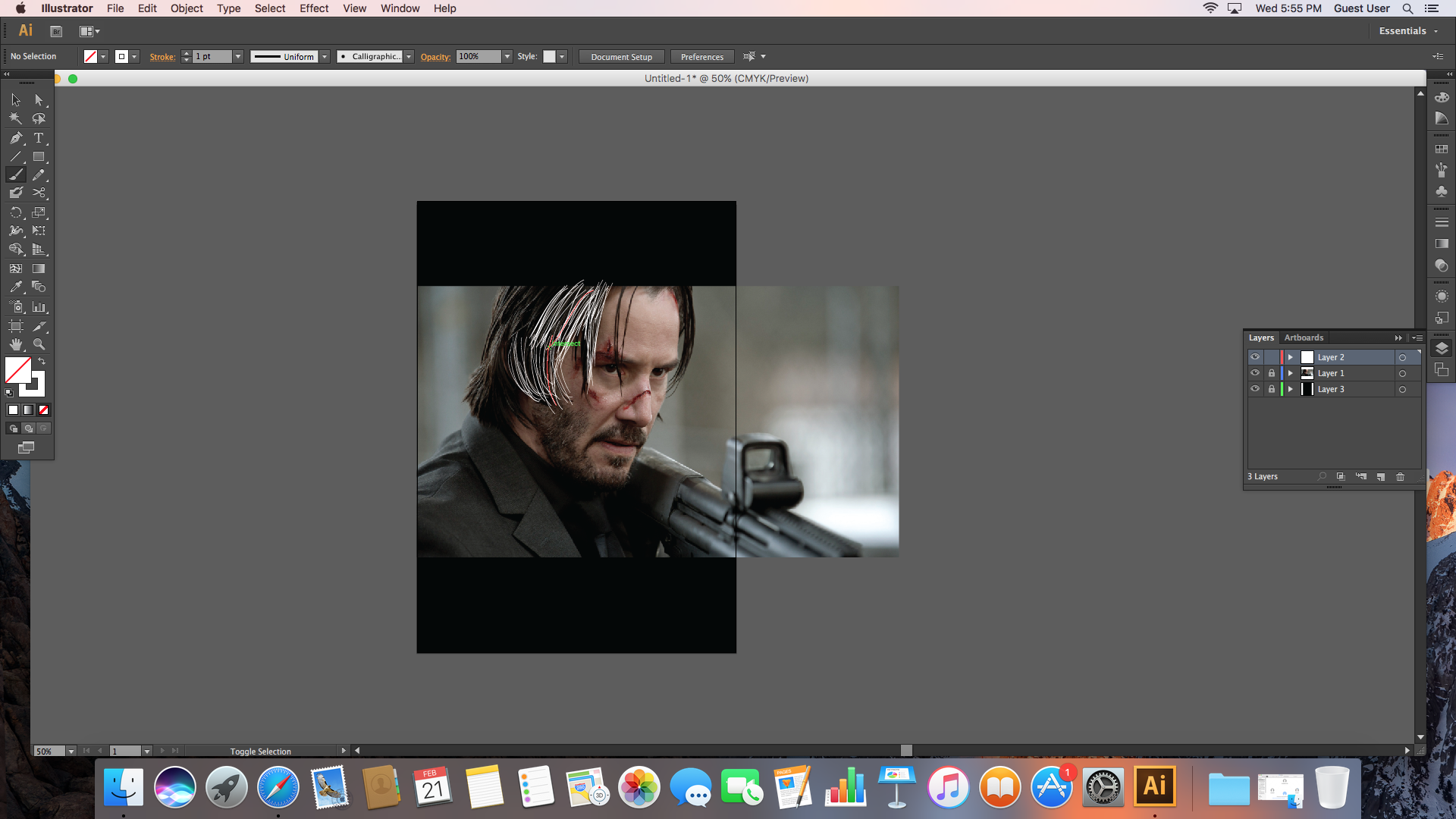
Task: Click the Document Setup button
Action: pyautogui.click(x=620, y=56)
